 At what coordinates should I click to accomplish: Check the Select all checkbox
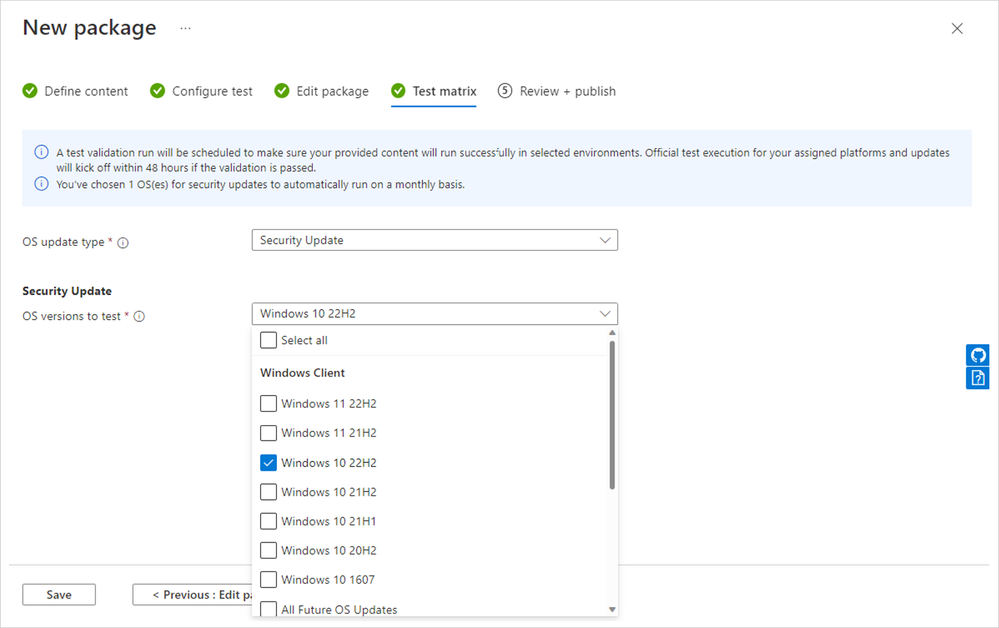[x=268, y=340]
